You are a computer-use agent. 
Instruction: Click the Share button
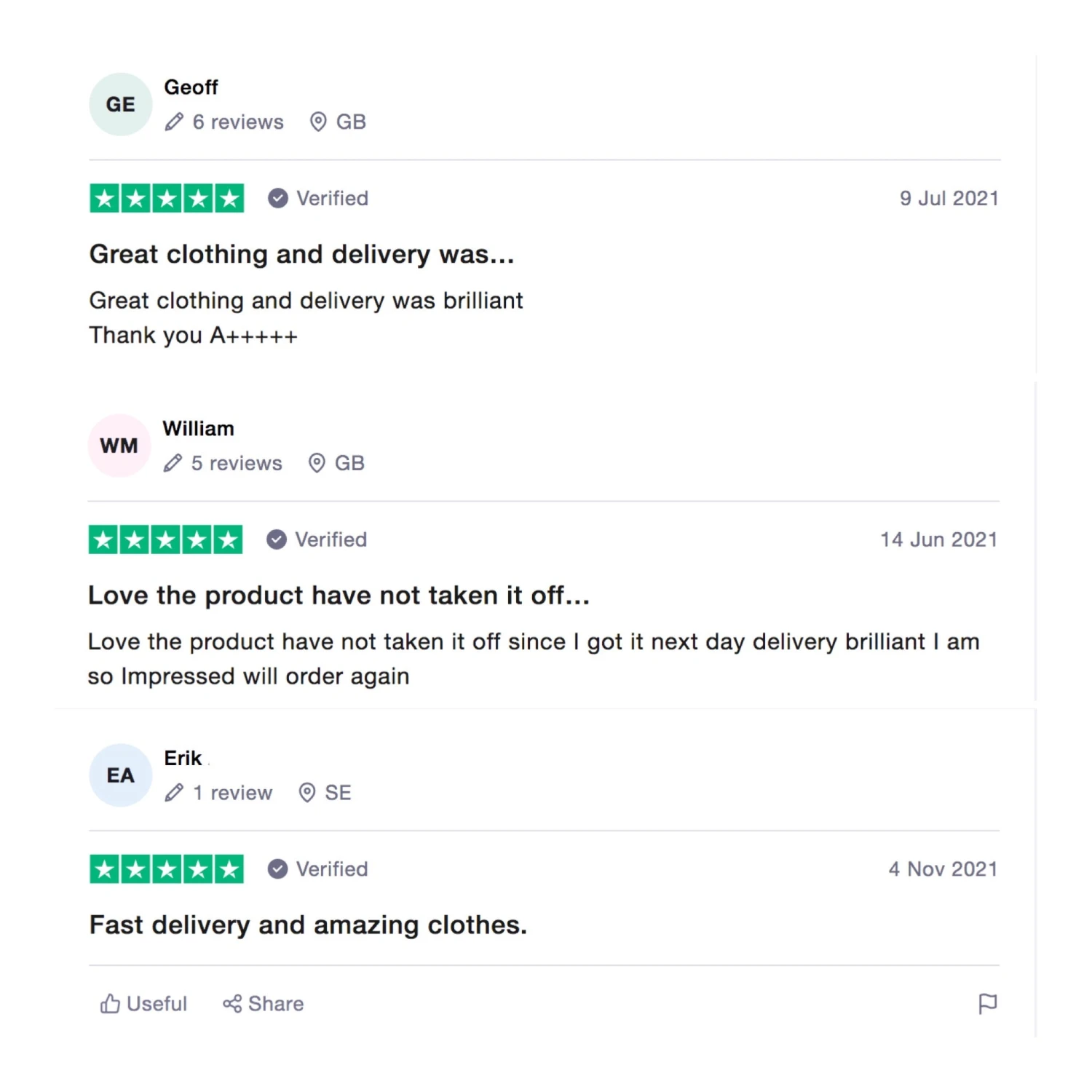click(x=264, y=1004)
